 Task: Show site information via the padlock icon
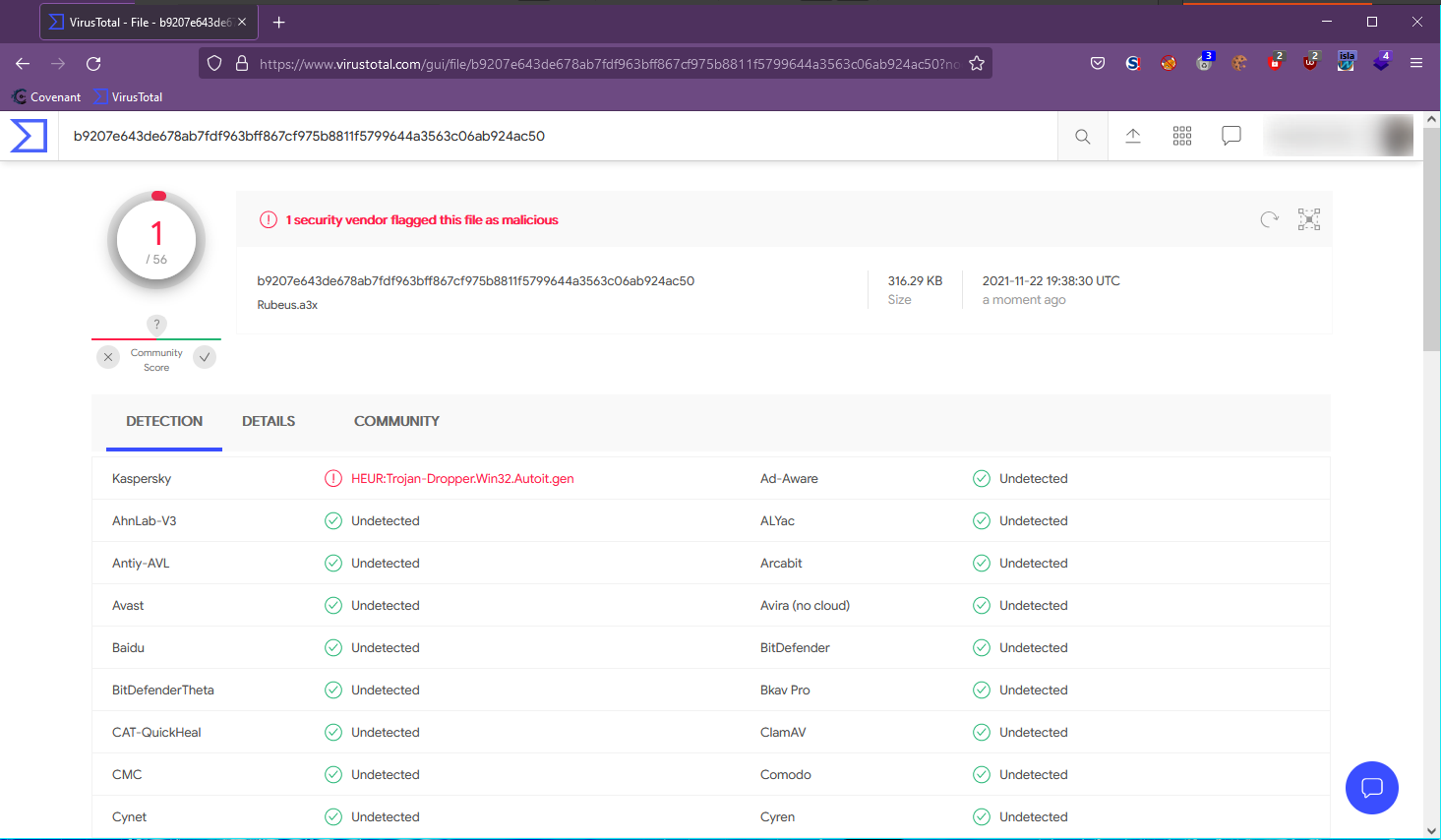click(x=242, y=63)
